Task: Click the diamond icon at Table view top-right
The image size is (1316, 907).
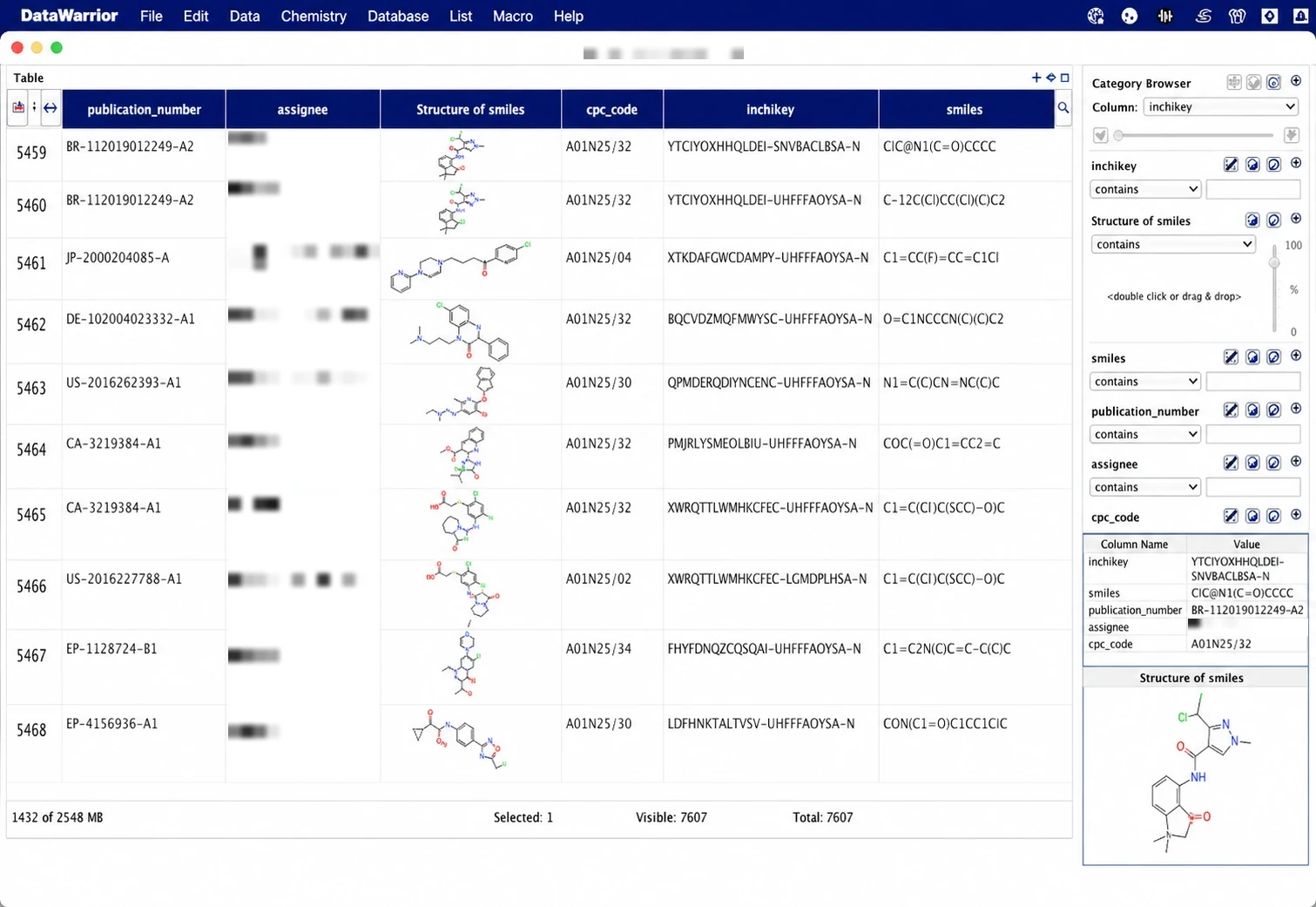Action: 1050,78
